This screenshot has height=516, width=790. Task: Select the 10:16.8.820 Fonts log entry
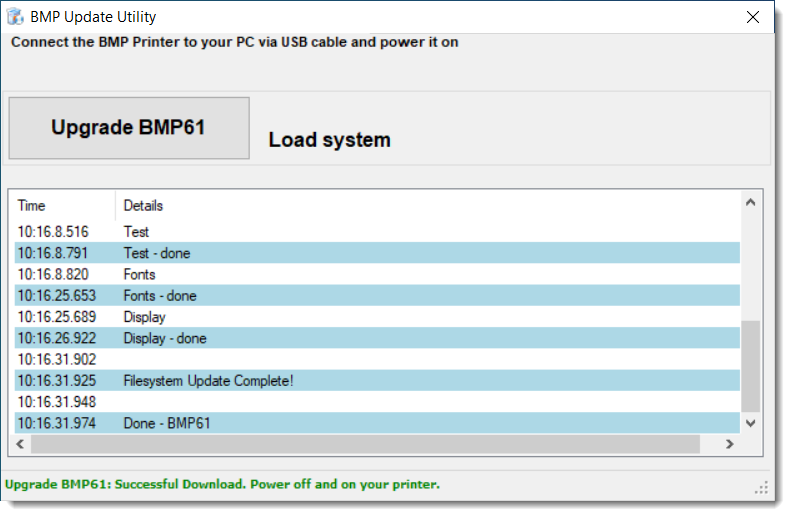point(140,274)
